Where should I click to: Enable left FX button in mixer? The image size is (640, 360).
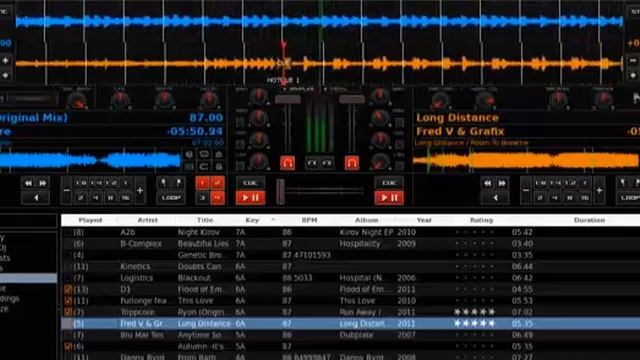coord(312,163)
